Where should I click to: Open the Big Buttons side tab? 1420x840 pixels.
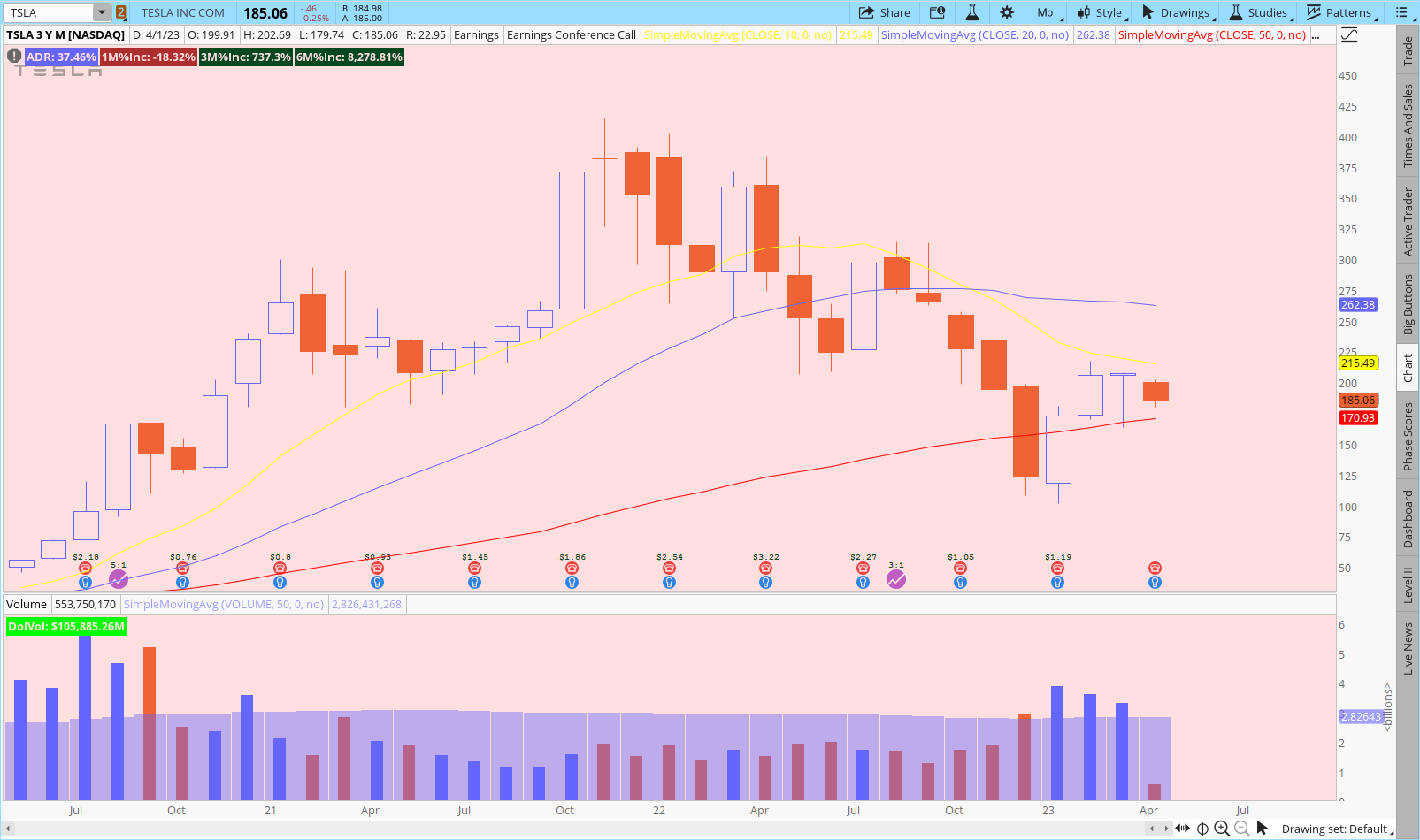coord(1408,304)
